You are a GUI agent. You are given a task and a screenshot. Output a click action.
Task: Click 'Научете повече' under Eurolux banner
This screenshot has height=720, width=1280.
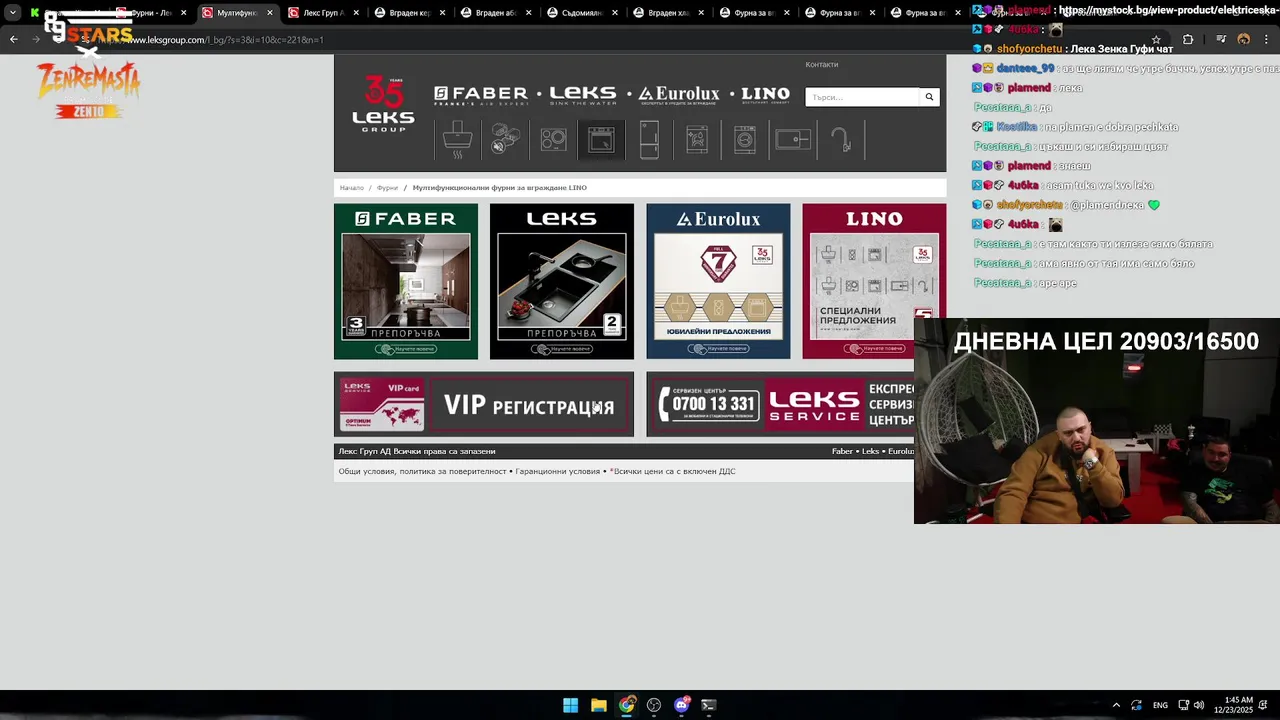718,349
